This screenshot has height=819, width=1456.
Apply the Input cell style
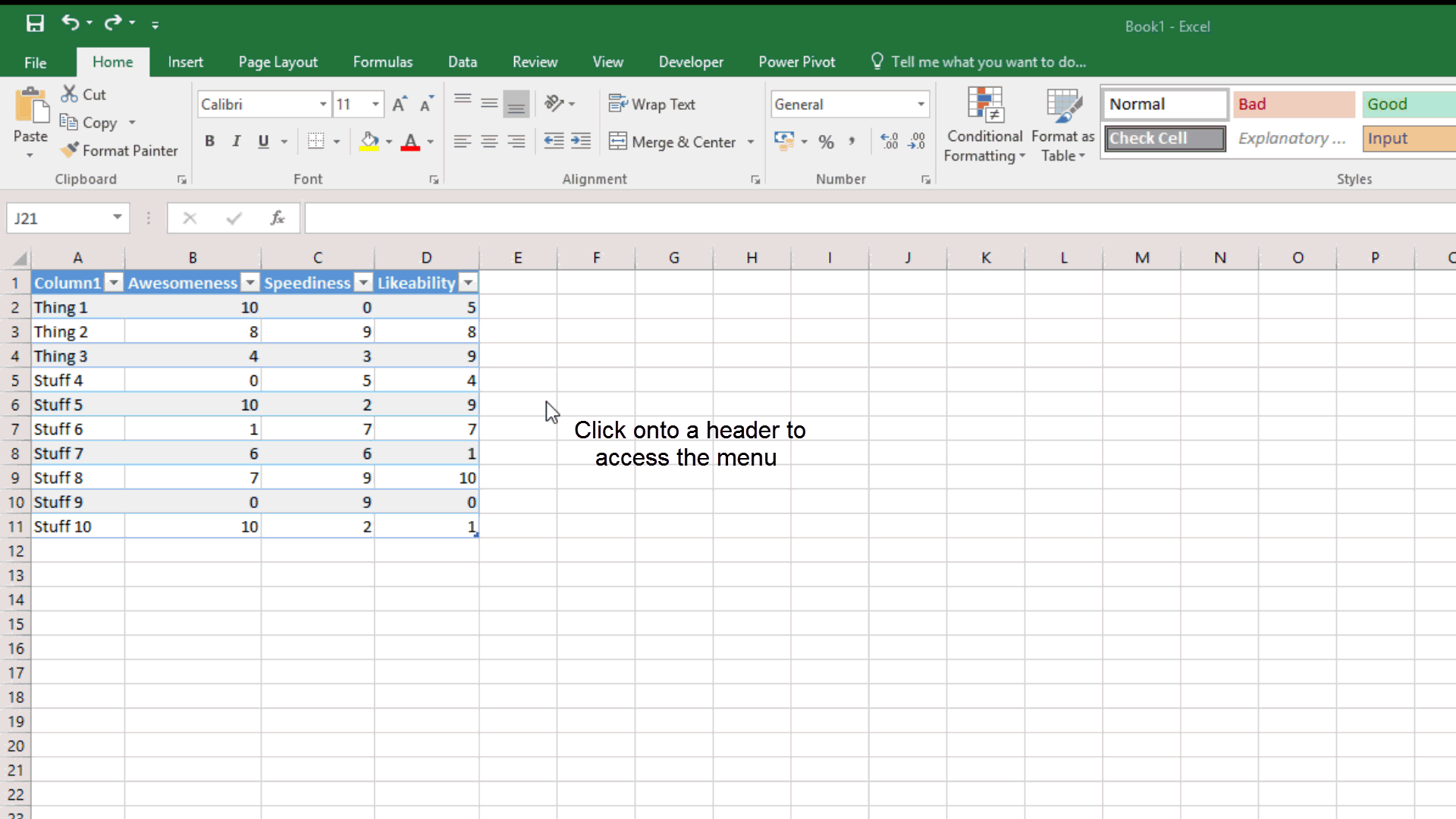(x=1409, y=138)
